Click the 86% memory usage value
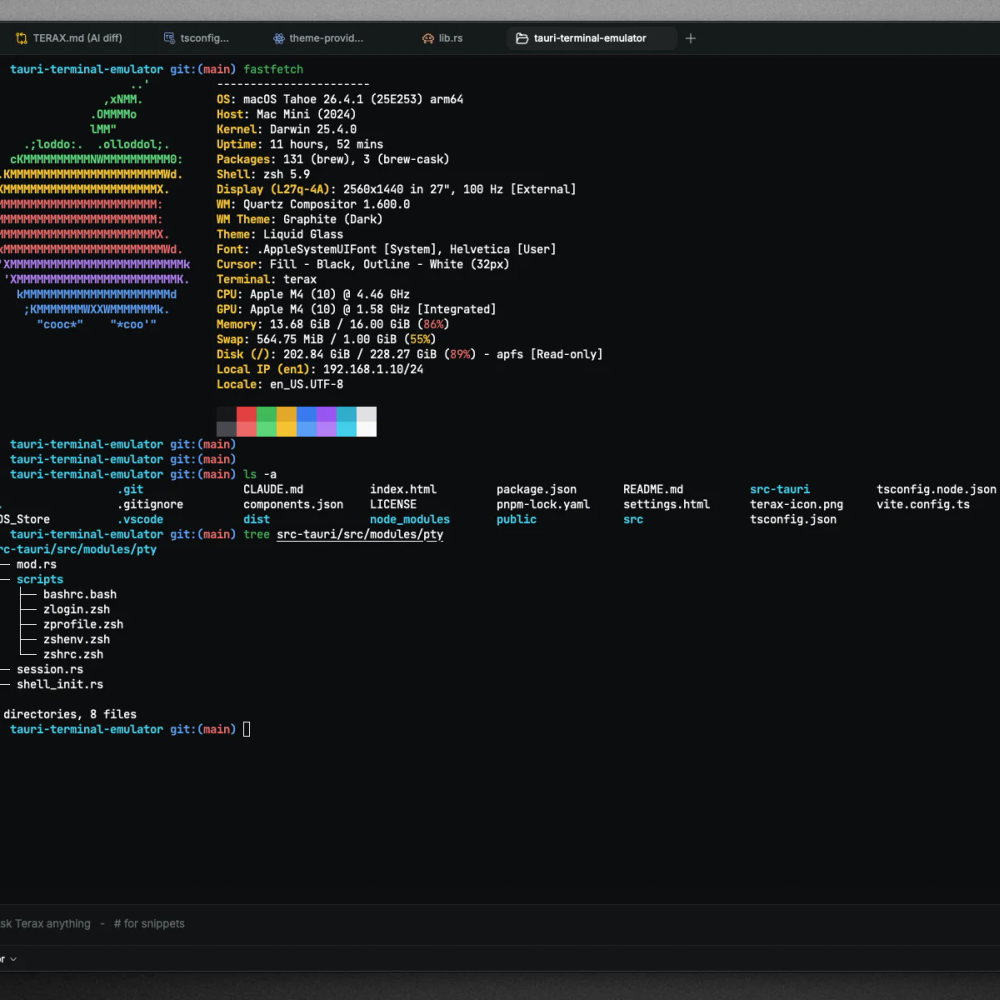1000x1000 pixels. click(434, 324)
